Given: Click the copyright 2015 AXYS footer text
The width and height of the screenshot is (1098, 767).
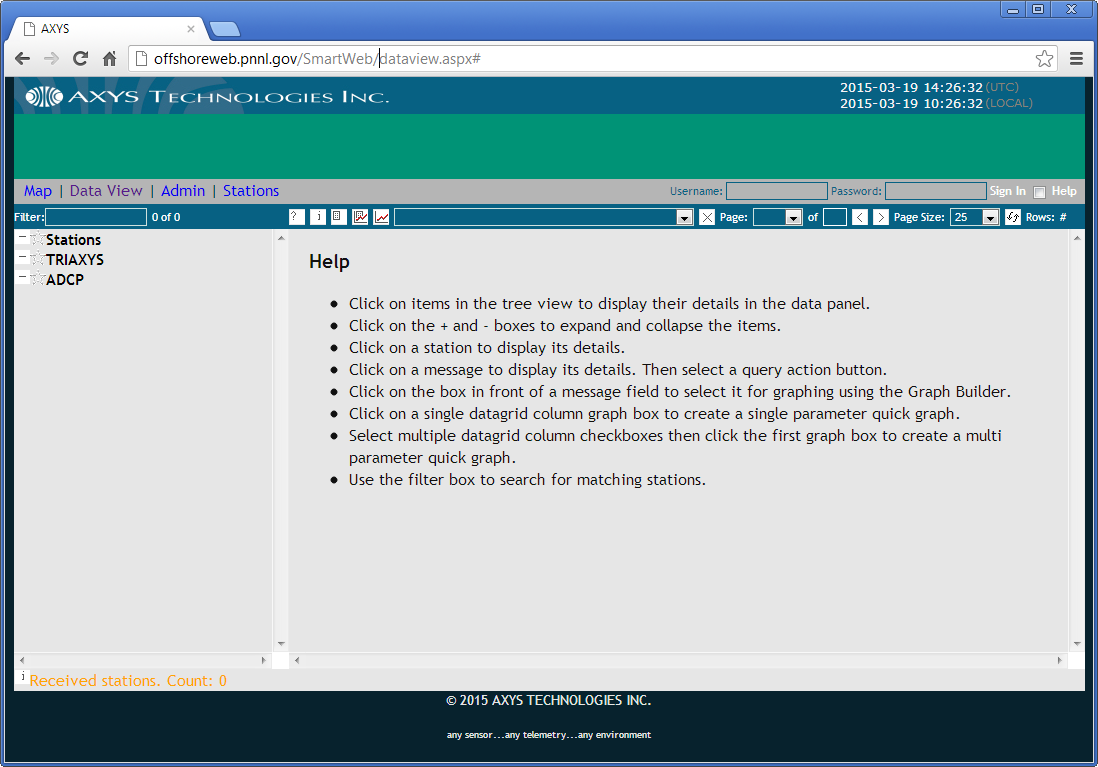Looking at the screenshot, I should 548,700.
